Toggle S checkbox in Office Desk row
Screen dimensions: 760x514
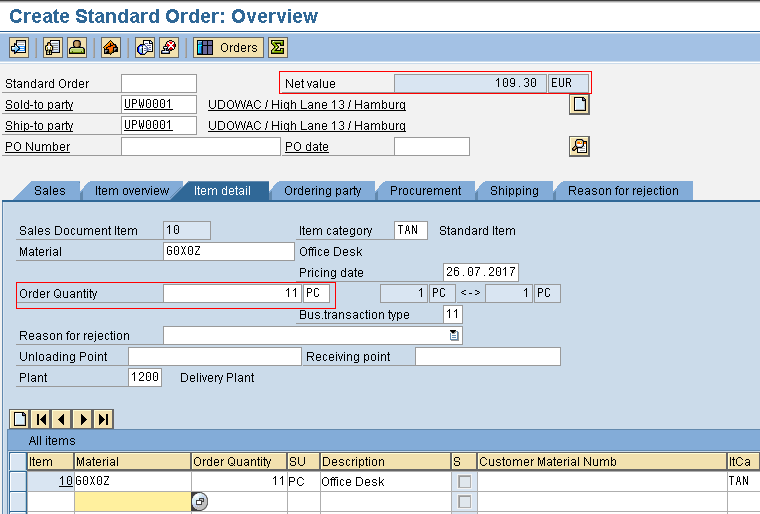[464, 481]
